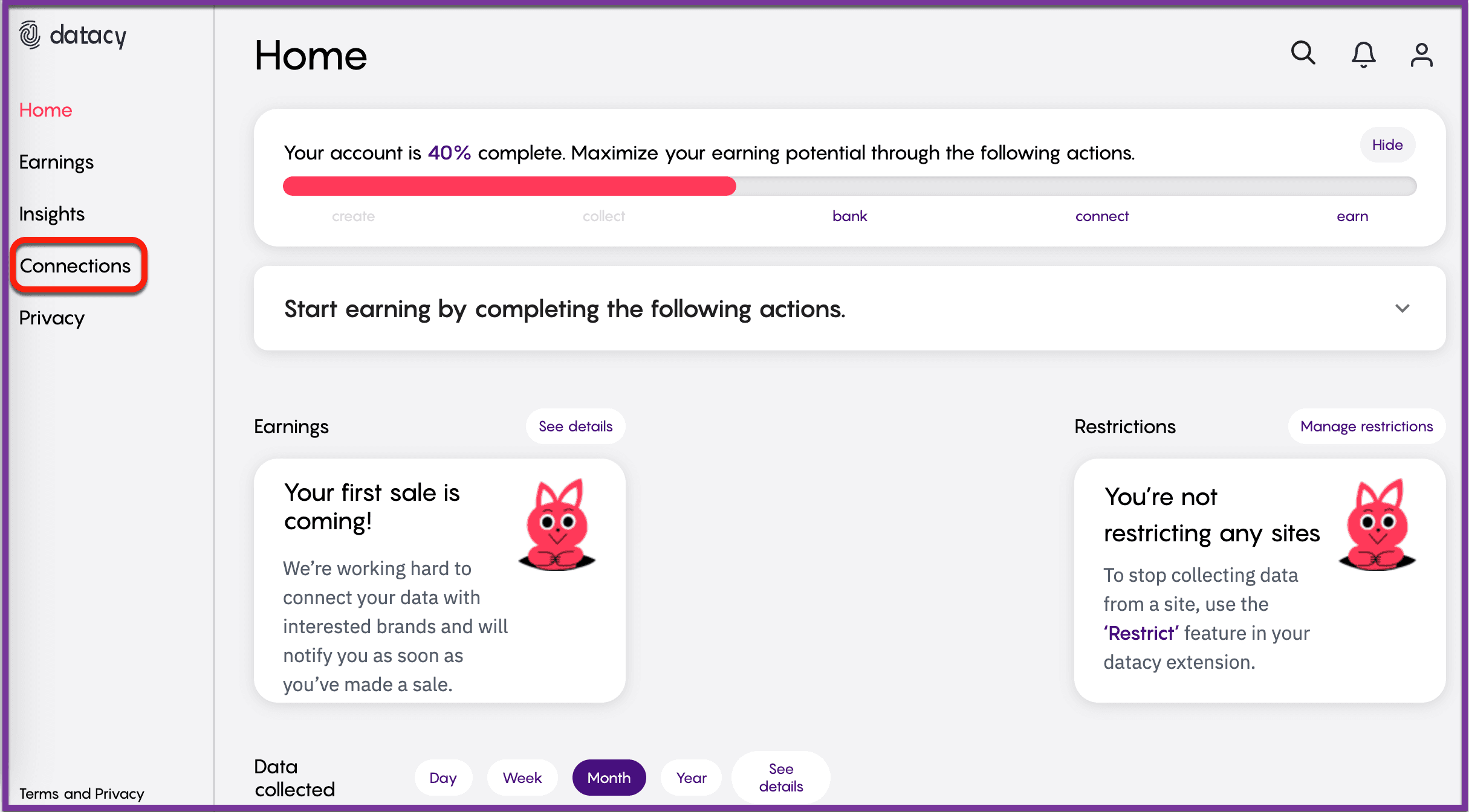Select the Year time range
The height and width of the screenshot is (812, 1469).
click(691, 778)
